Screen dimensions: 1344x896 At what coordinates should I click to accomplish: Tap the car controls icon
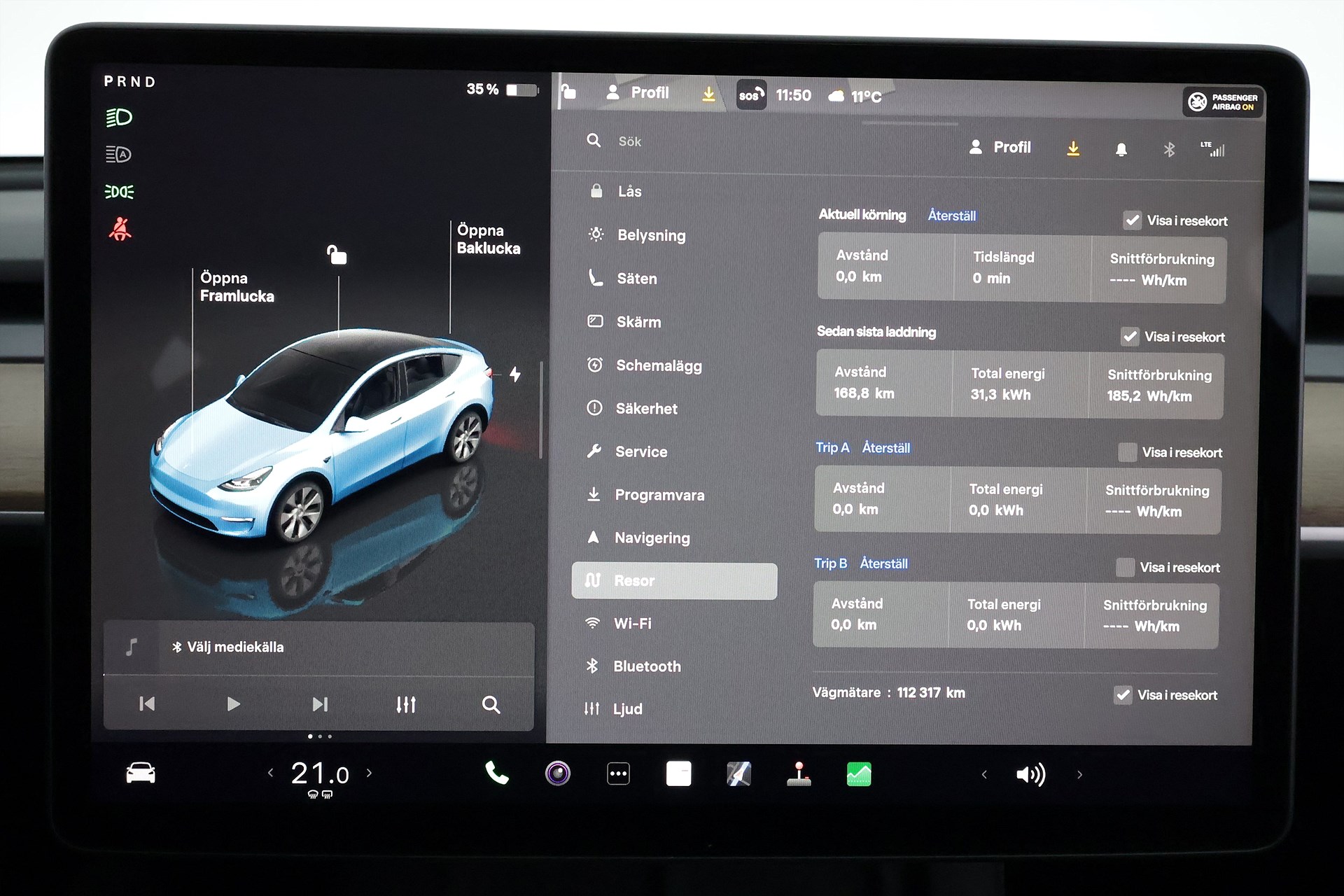141,773
